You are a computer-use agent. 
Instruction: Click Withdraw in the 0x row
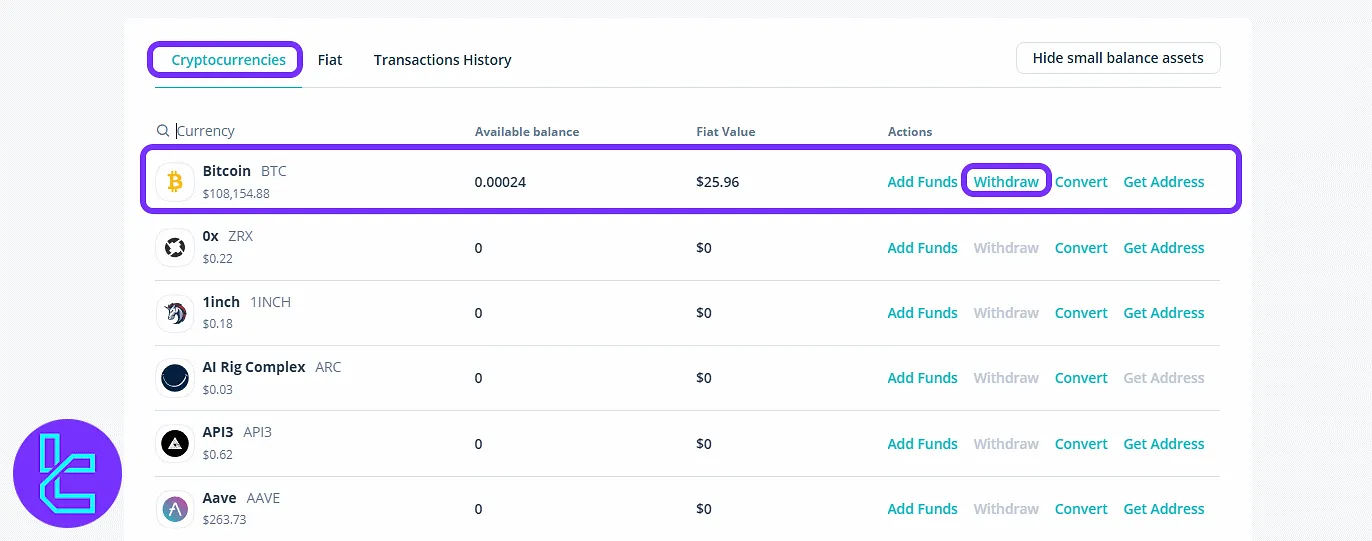[x=1006, y=248]
